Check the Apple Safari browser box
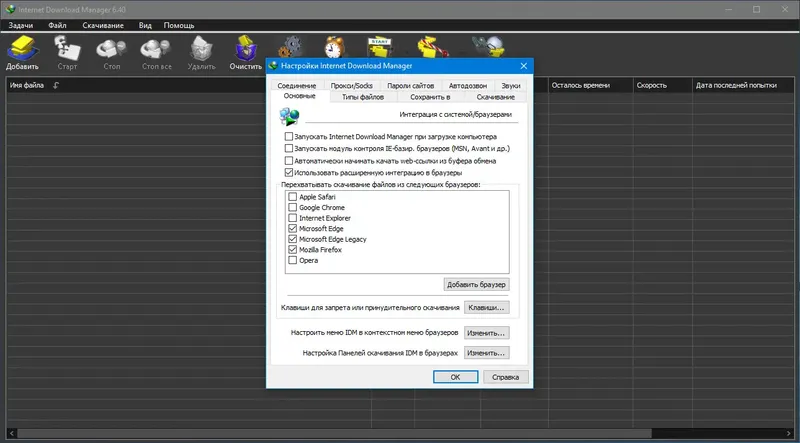Image resolution: width=800 pixels, height=443 pixels. [292, 196]
